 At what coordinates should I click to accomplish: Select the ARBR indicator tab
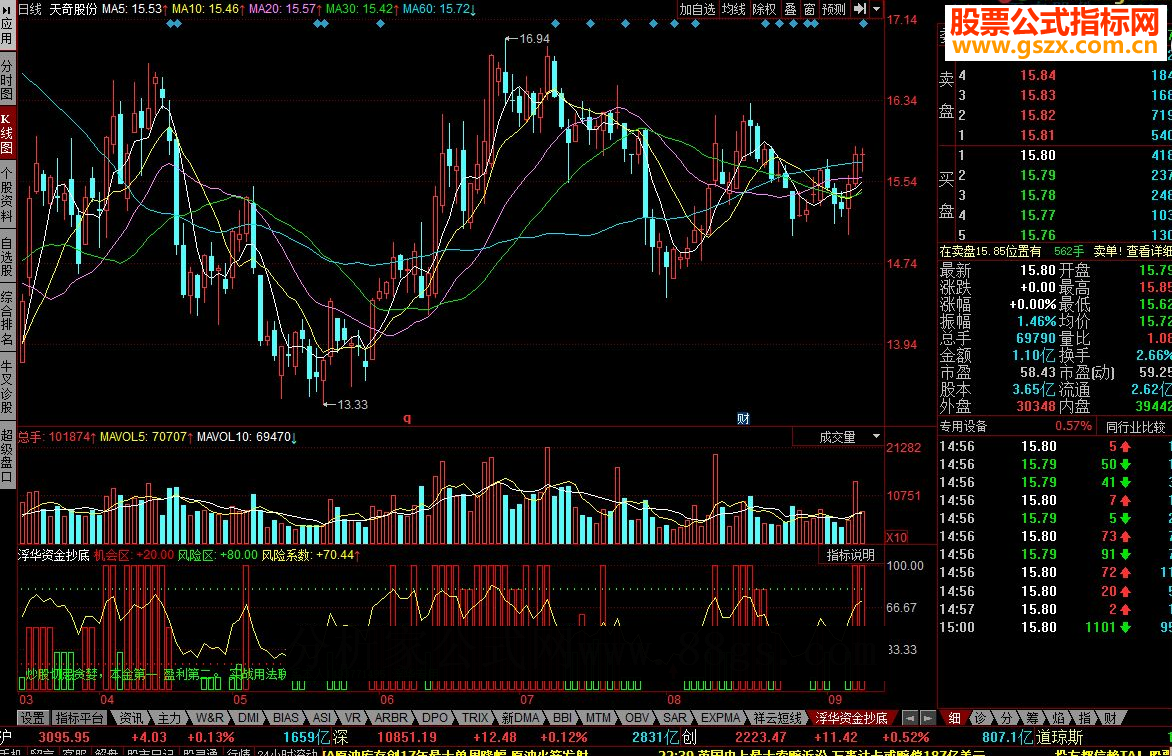click(x=392, y=718)
